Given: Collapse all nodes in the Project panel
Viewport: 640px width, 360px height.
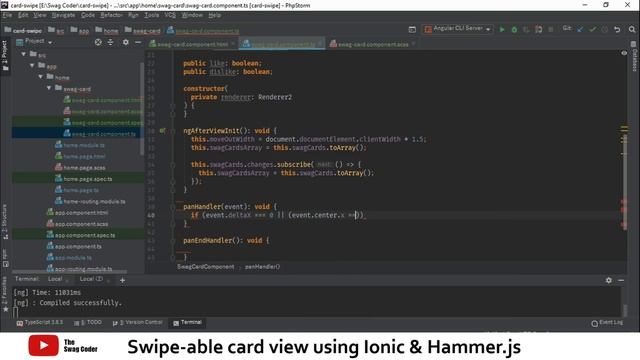Looking at the screenshot, I should [111, 42].
